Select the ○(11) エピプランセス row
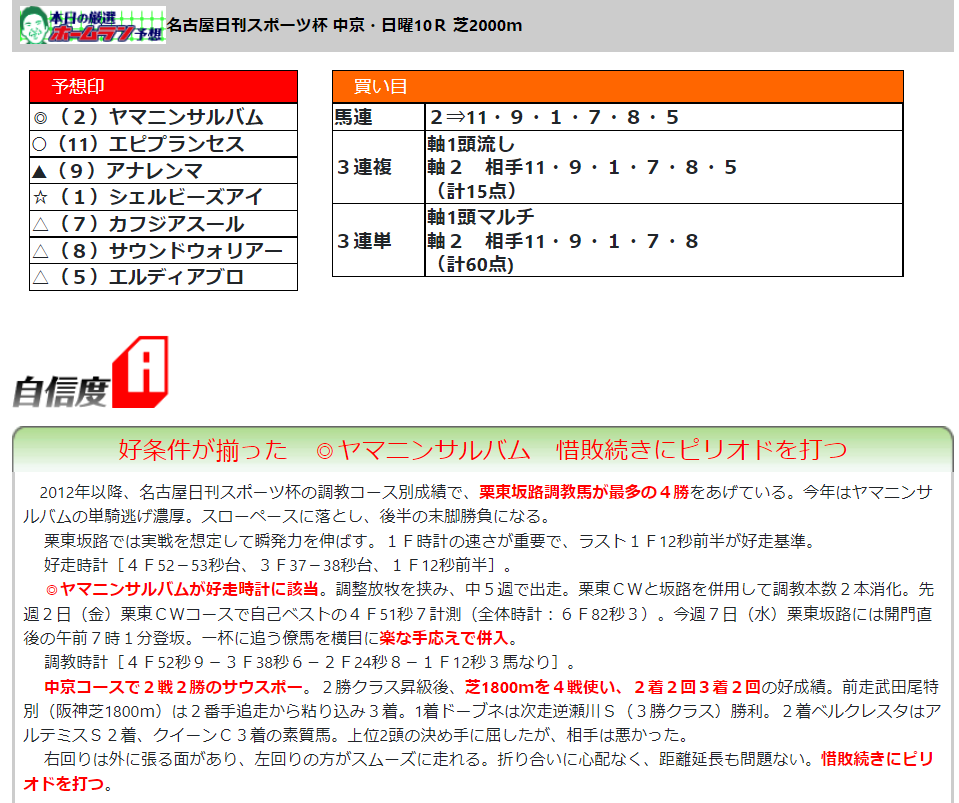959x803 pixels. click(163, 144)
